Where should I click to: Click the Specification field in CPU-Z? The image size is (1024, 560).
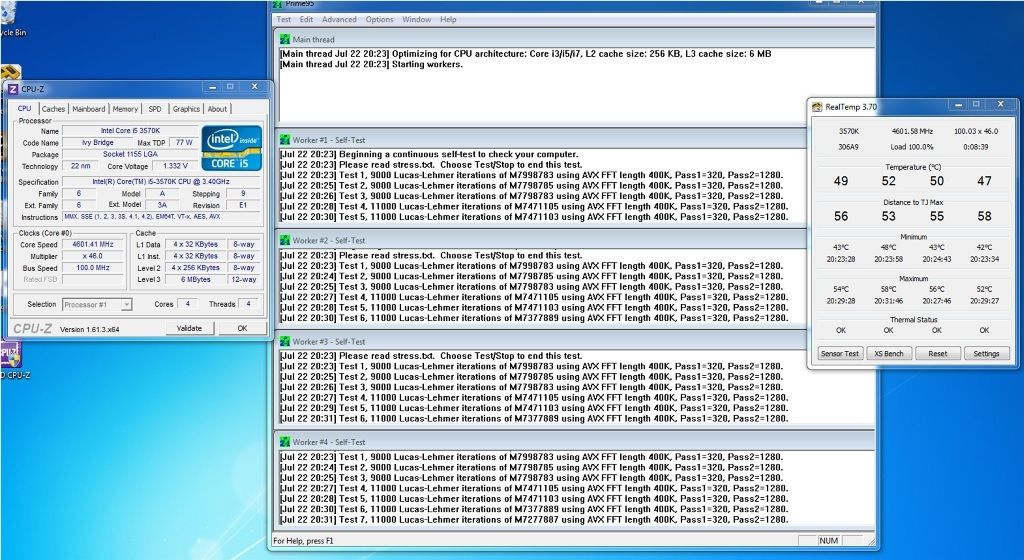click(x=161, y=182)
